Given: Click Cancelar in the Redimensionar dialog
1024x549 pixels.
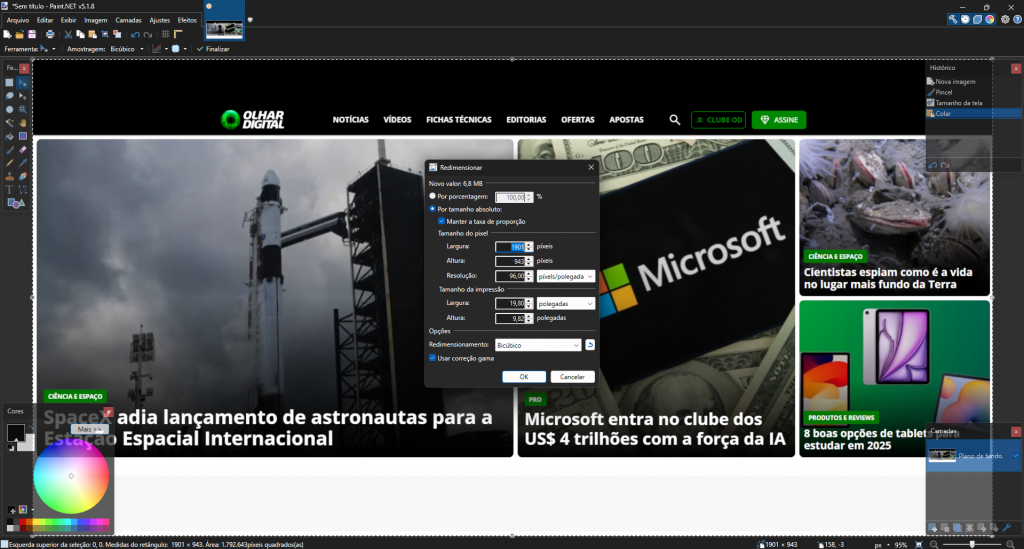Looking at the screenshot, I should [x=572, y=377].
